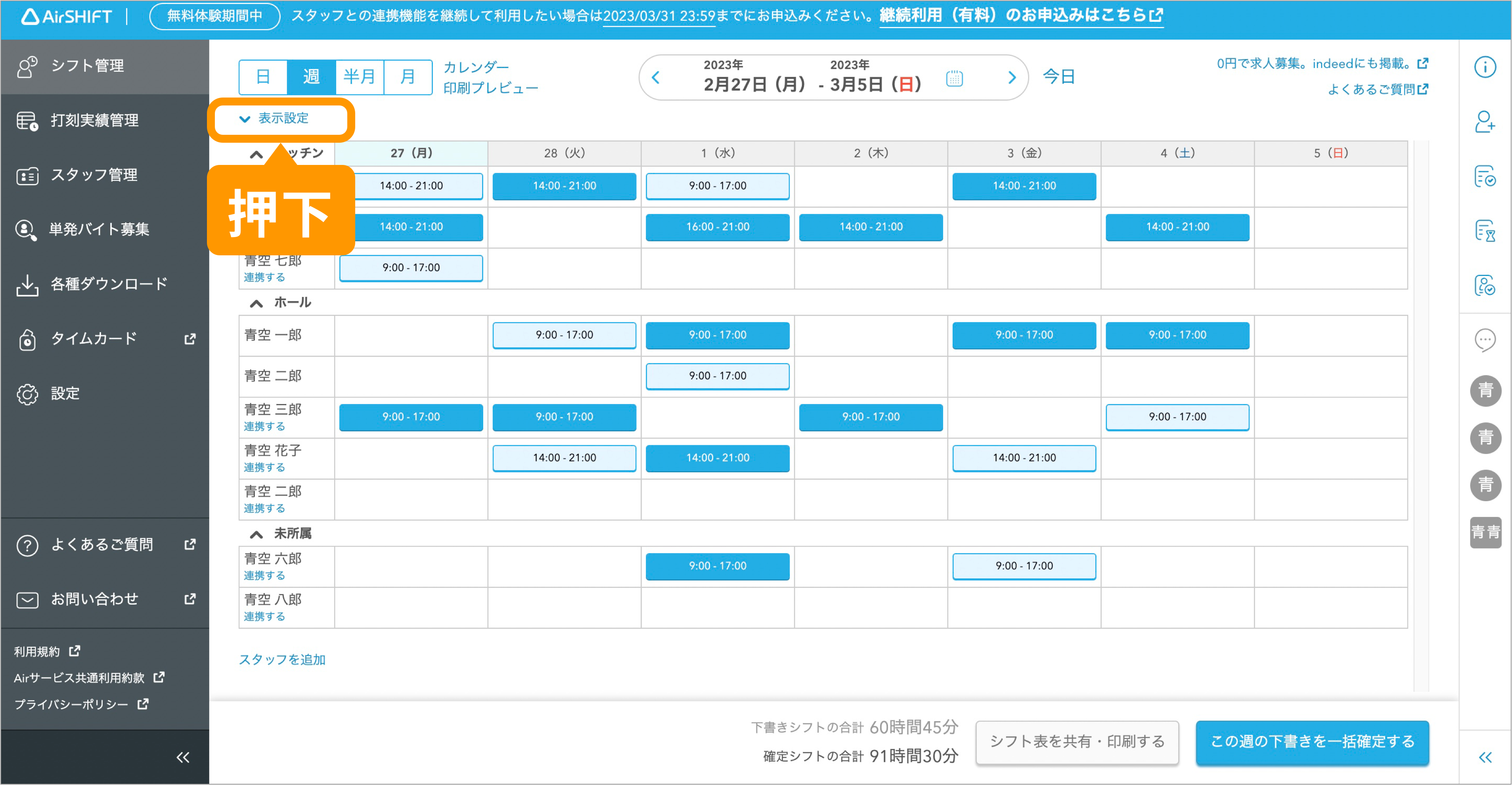Open Airサービス共通利用約款 link
Screen dimensions: 1512x785
coord(89,678)
